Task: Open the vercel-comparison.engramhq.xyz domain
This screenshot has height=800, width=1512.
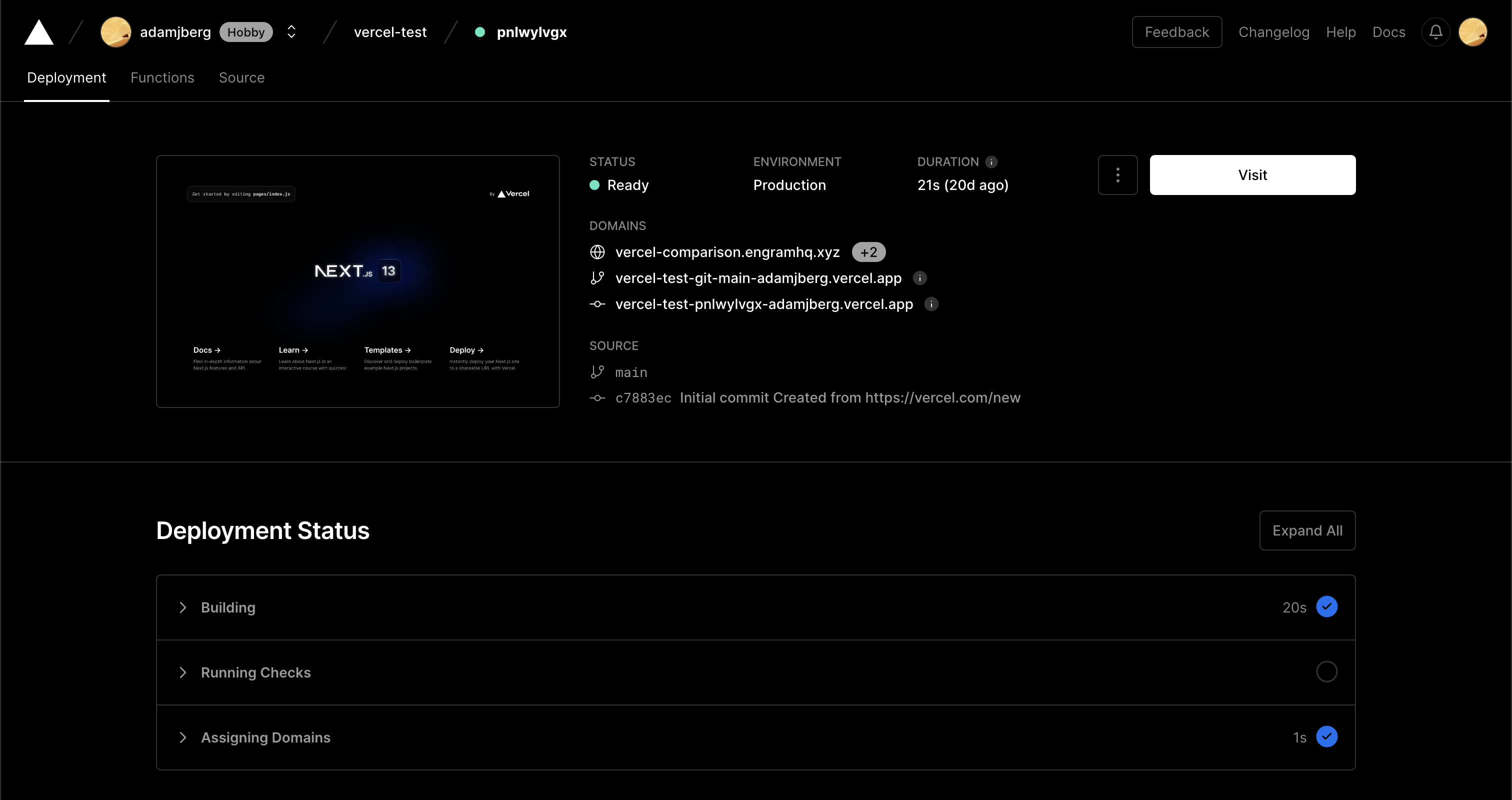Action: pyautogui.click(x=727, y=252)
